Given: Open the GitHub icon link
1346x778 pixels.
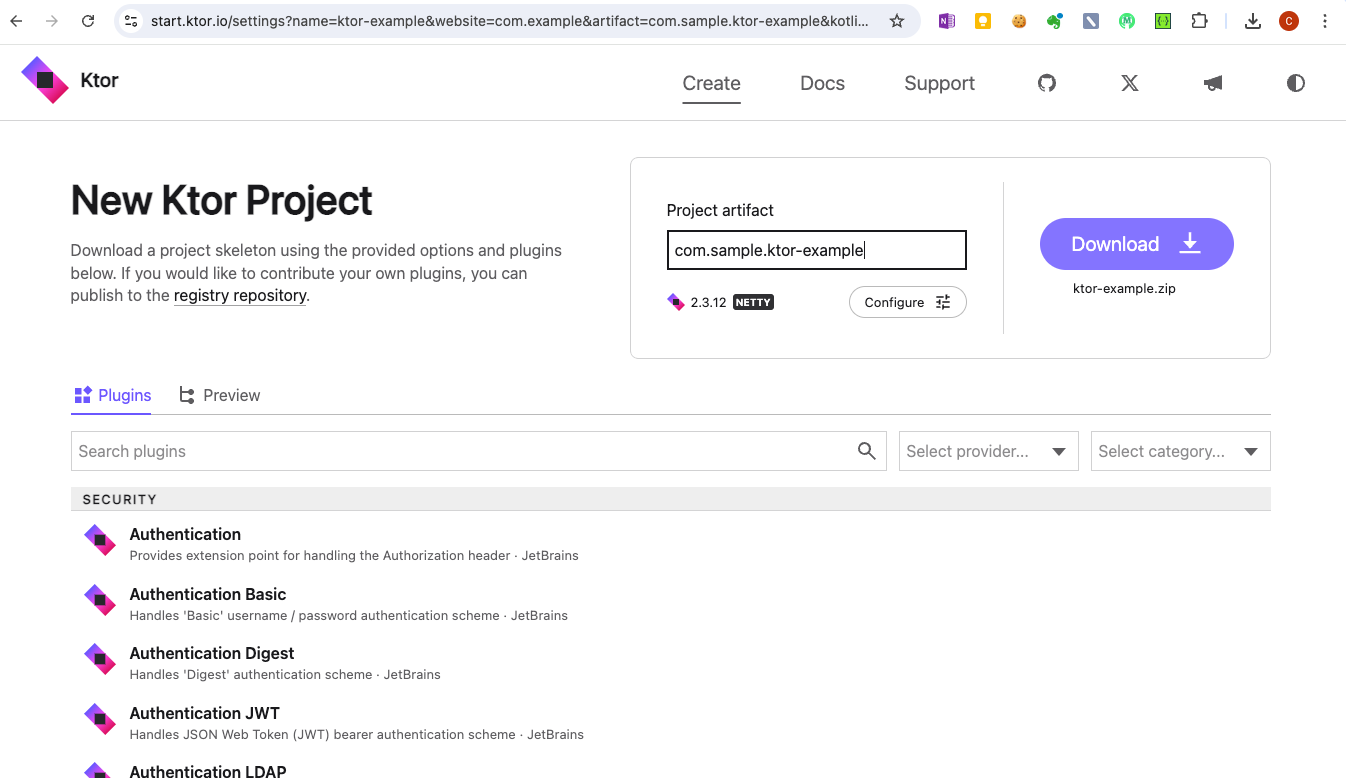Looking at the screenshot, I should click(1047, 83).
